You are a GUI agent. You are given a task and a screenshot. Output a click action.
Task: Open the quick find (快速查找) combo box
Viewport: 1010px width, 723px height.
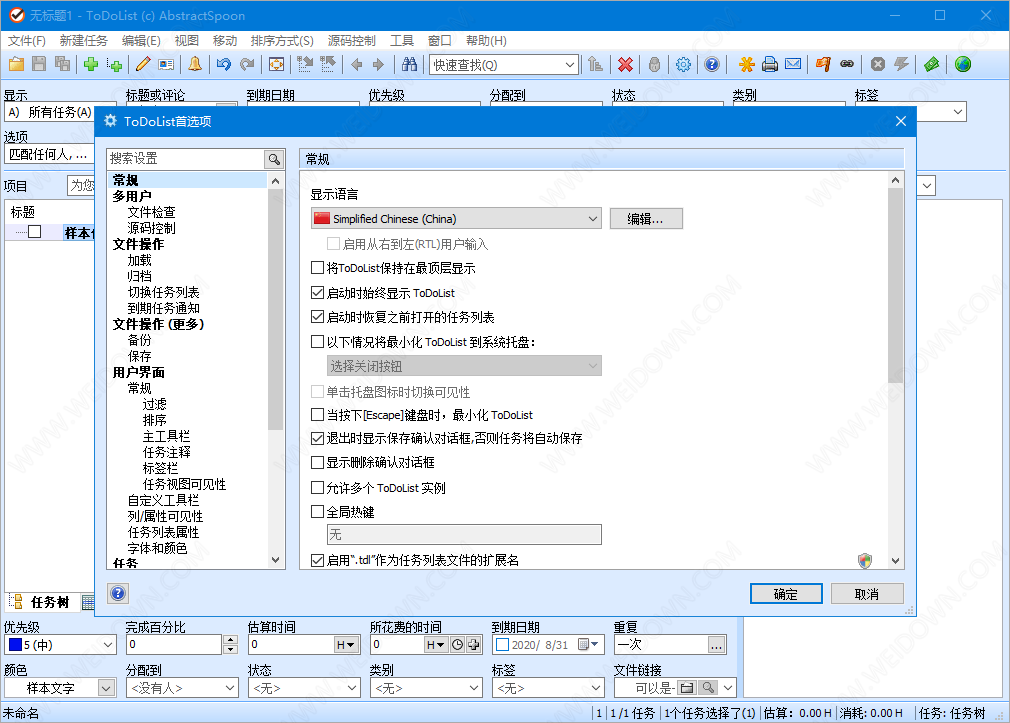coord(503,64)
